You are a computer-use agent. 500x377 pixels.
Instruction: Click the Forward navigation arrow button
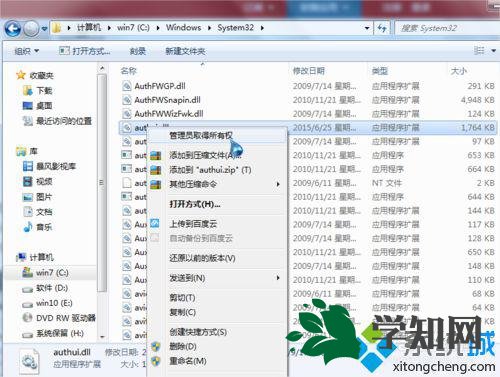coord(31,29)
